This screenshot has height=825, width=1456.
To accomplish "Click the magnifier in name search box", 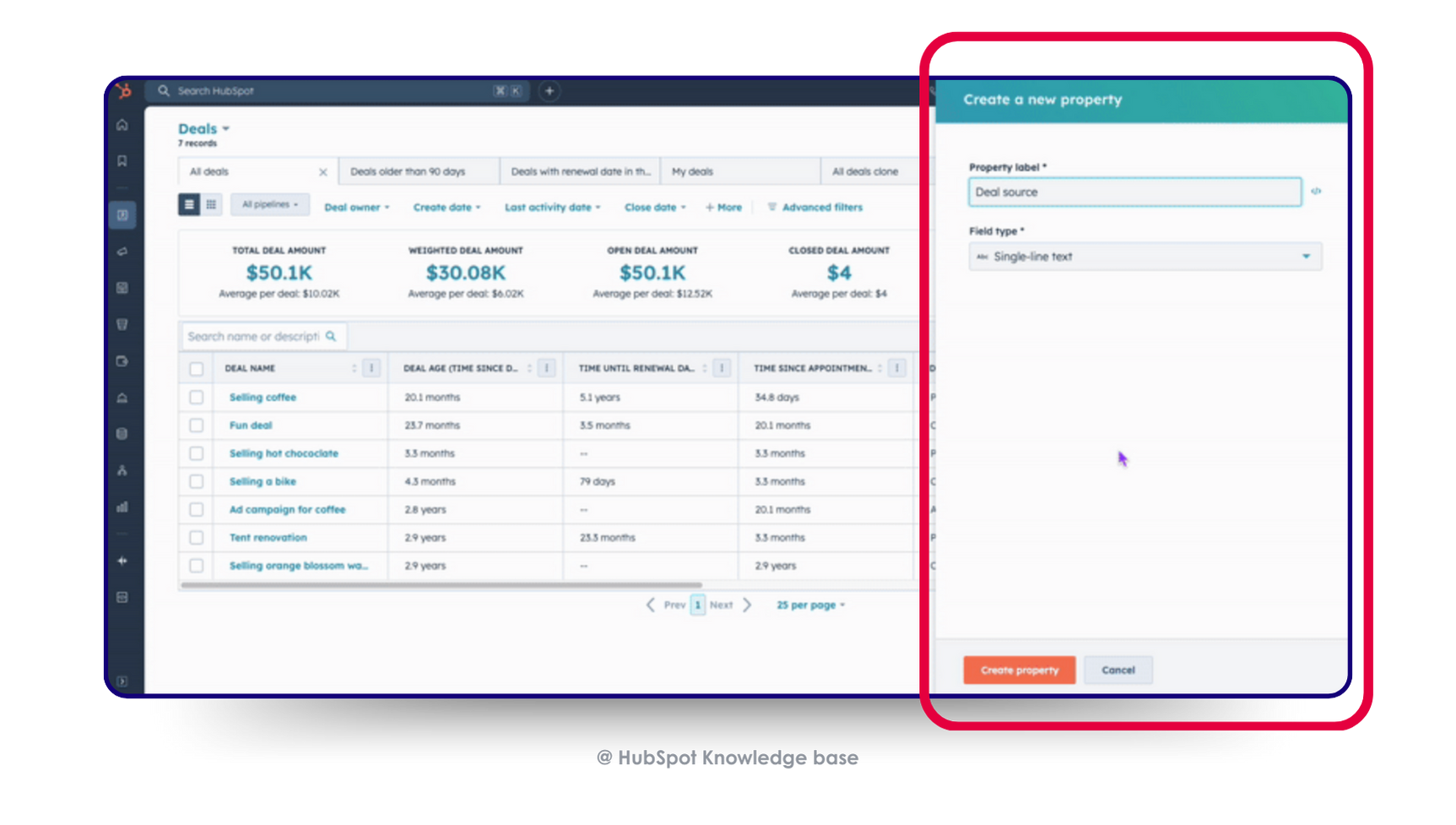I will pos(331,336).
